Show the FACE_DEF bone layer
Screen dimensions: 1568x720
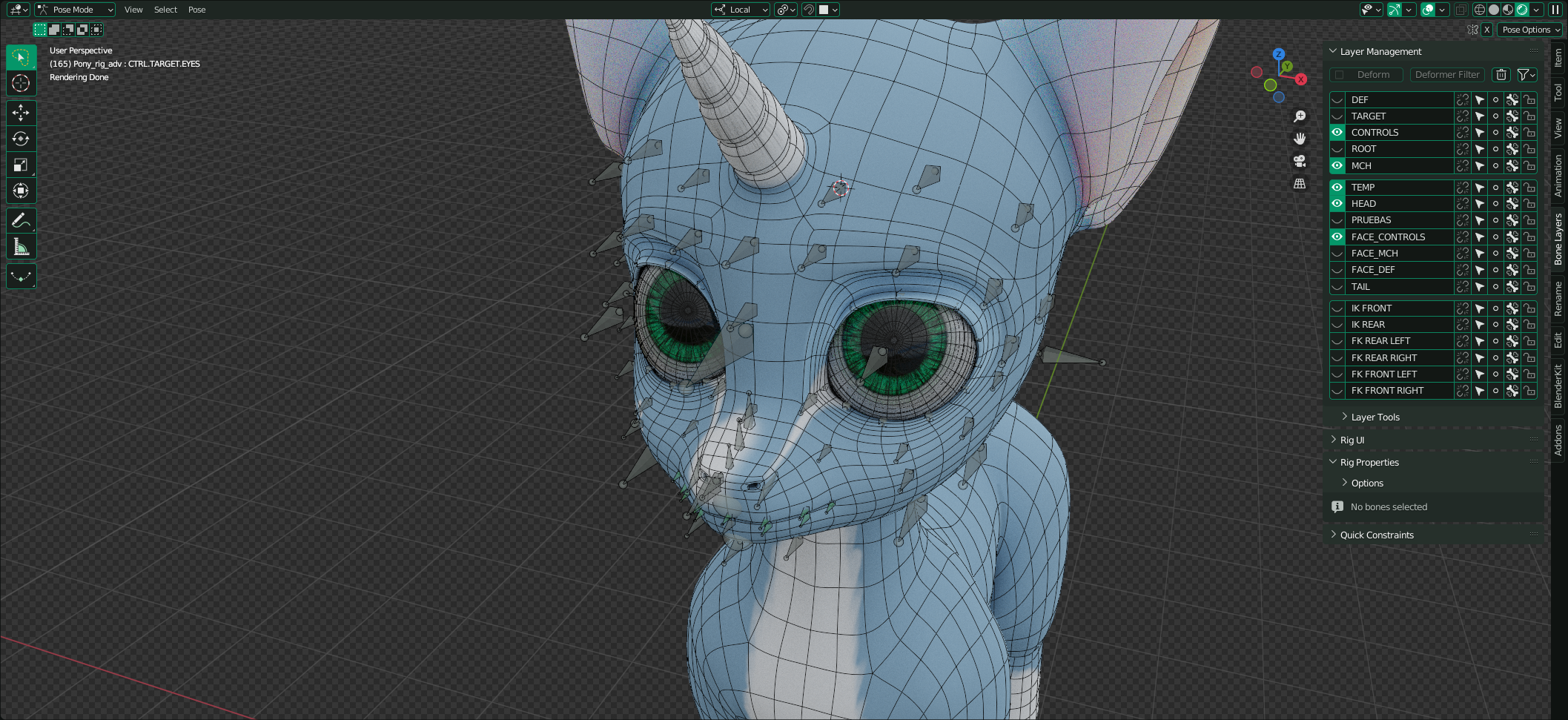click(x=1337, y=270)
